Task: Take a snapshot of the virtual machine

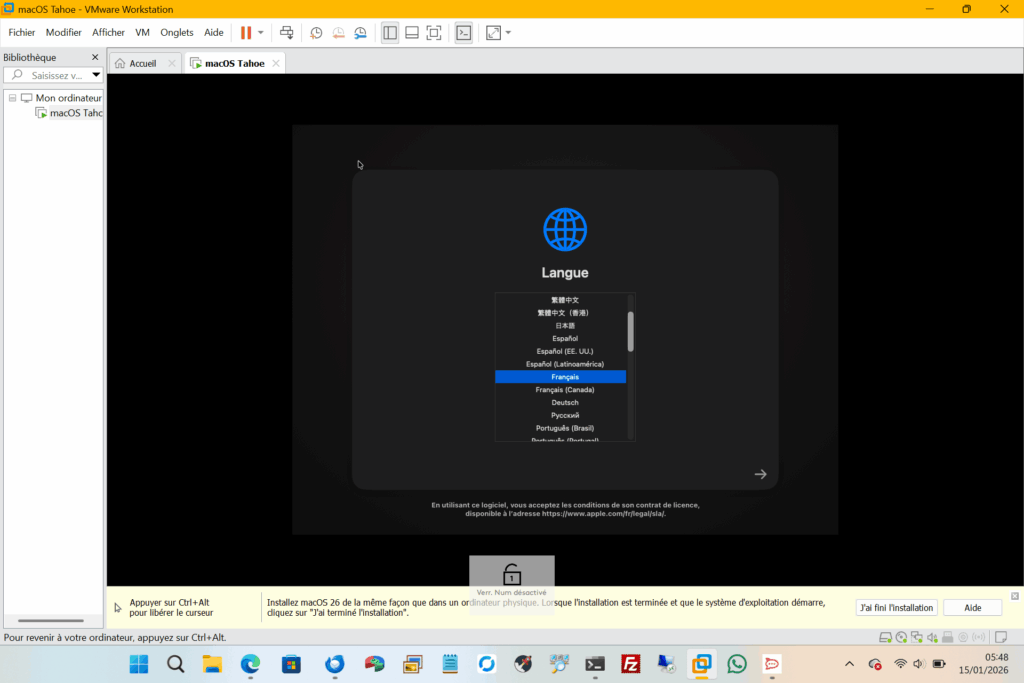Action: pyautogui.click(x=316, y=32)
